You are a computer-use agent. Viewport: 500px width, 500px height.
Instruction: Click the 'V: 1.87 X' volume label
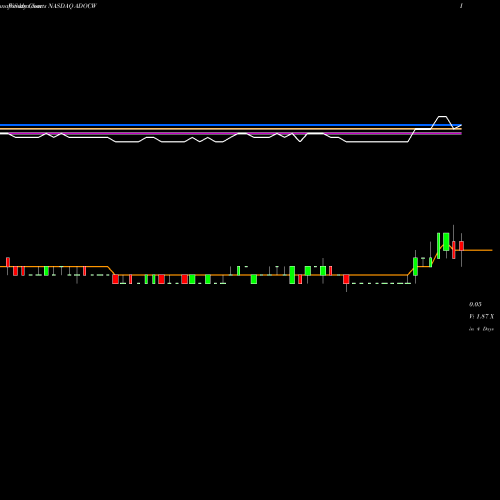click(x=482, y=316)
